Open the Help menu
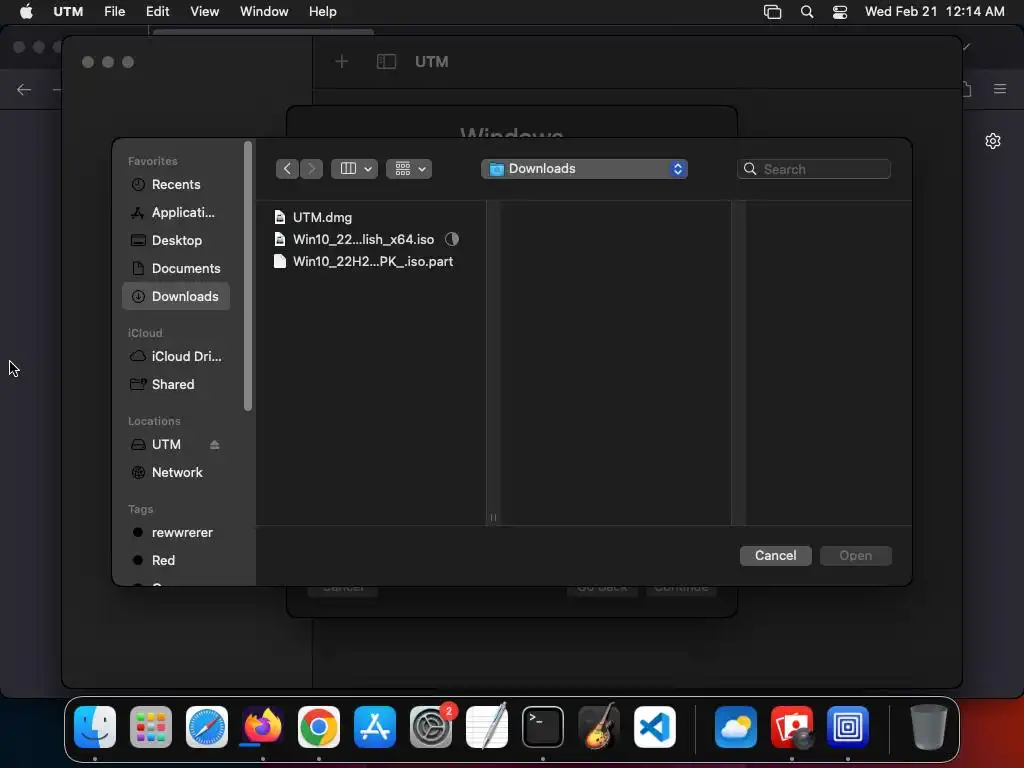The width and height of the screenshot is (1024, 768). tap(323, 12)
